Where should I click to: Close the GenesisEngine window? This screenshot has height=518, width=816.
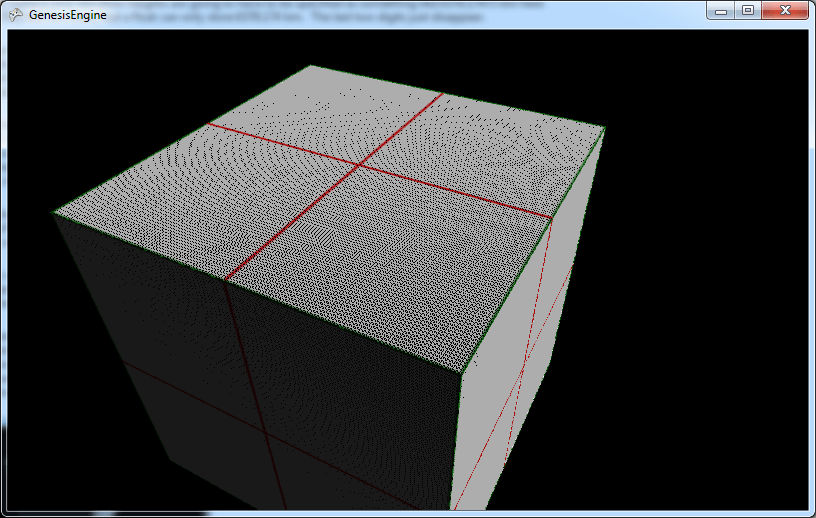(785, 10)
